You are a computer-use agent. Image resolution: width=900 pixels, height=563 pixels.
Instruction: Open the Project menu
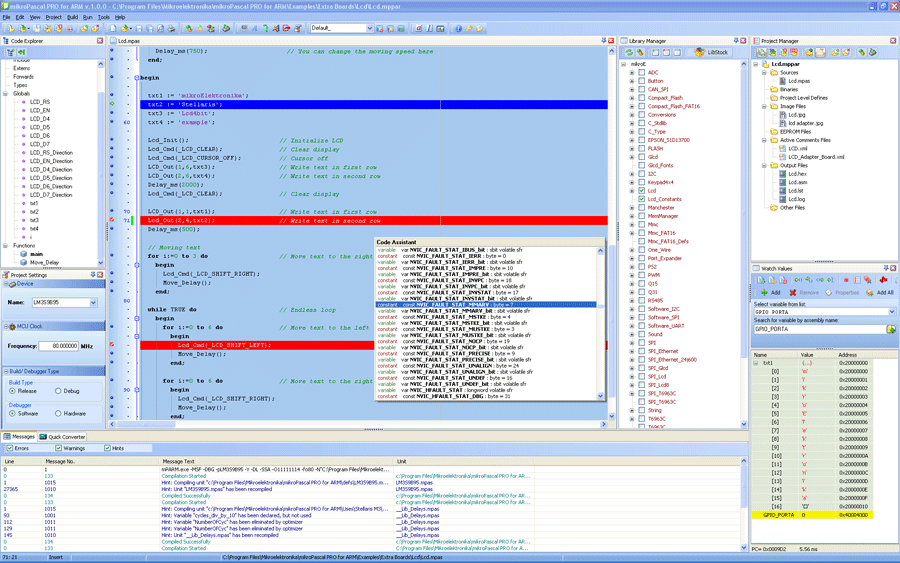[53, 17]
